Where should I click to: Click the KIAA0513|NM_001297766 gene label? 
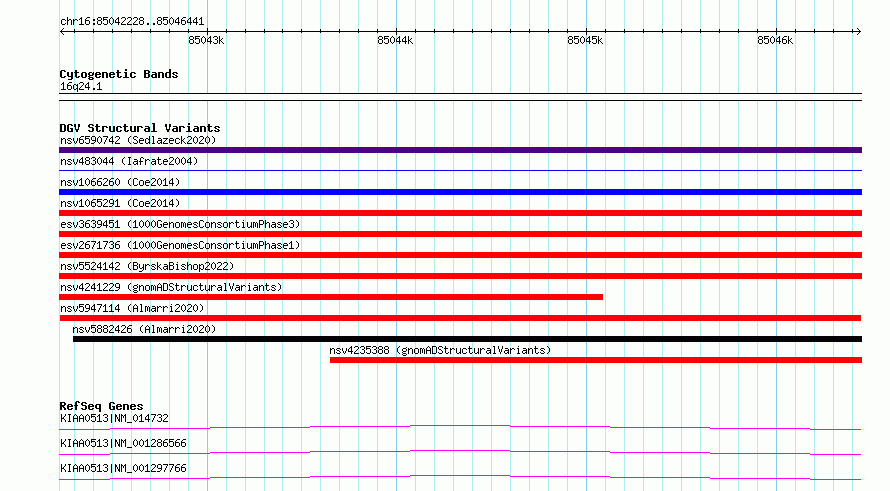(x=123, y=468)
